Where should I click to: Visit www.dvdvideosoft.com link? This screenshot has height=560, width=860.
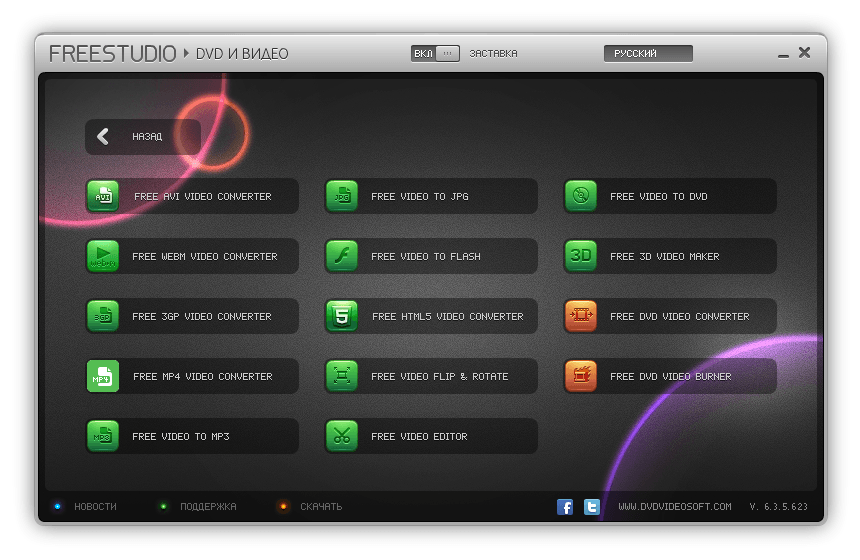pyautogui.click(x=675, y=507)
